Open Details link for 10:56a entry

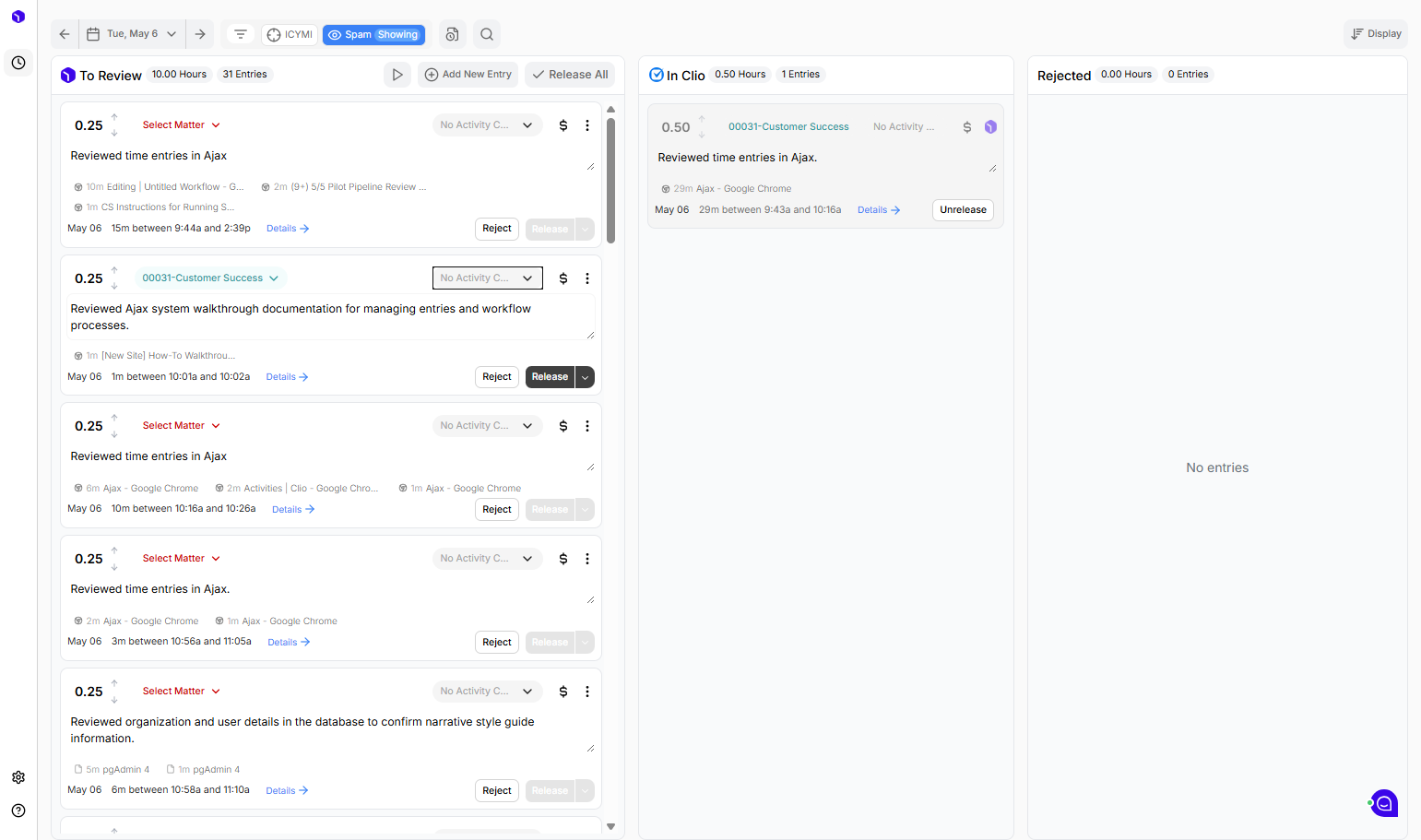pyautogui.click(x=289, y=643)
